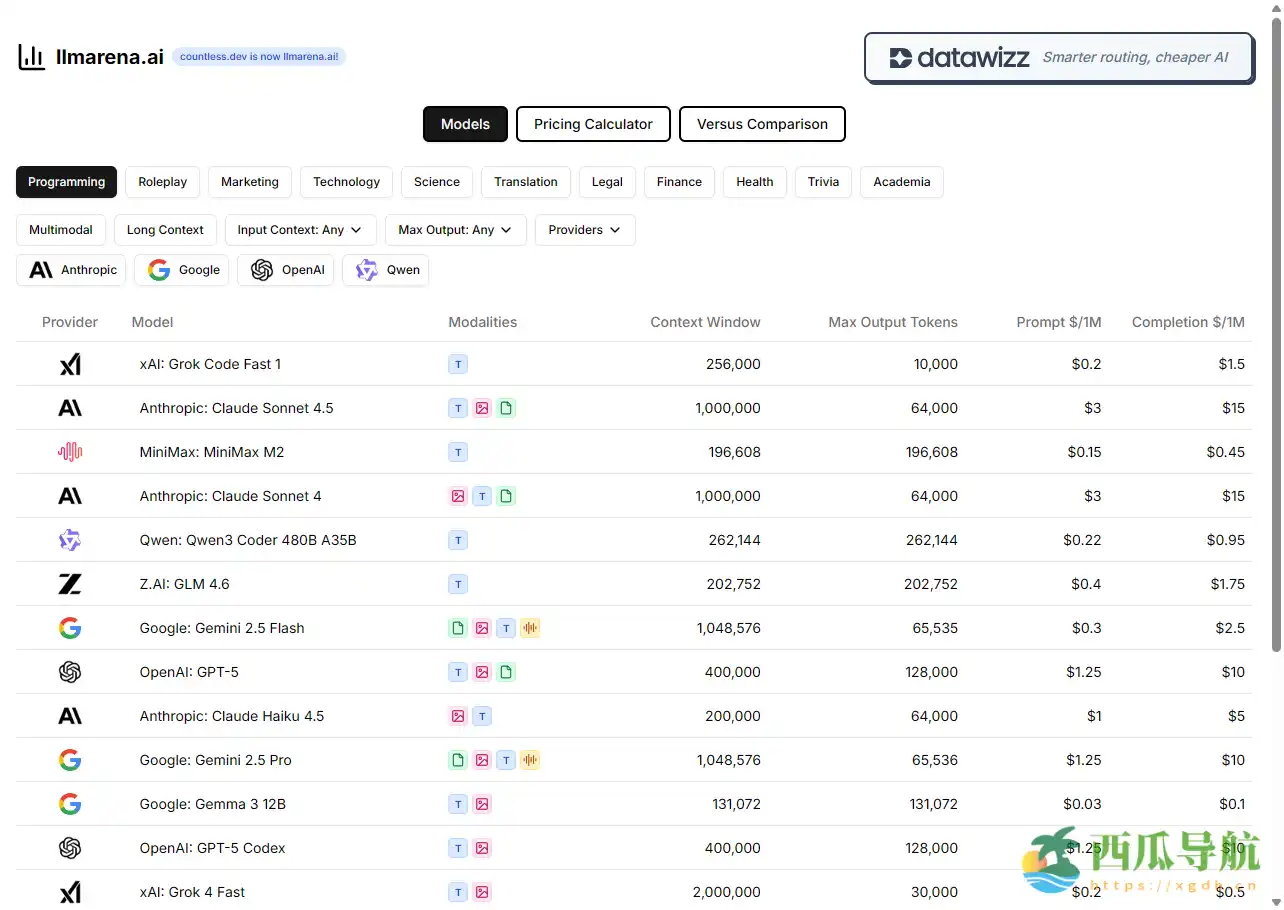The height and width of the screenshot is (910, 1284).
Task: Open the Providers dropdown
Action: click(585, 230)
